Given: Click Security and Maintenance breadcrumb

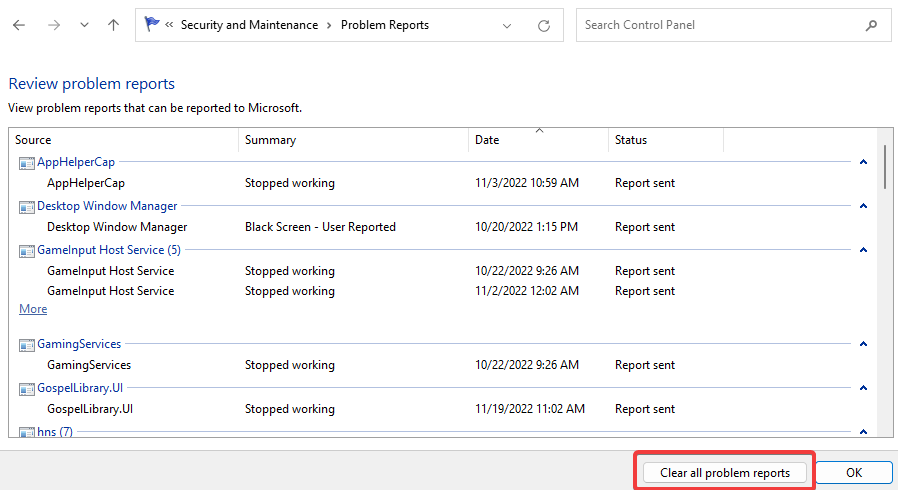Looking at the screenshot, I should click(x=249, y=25).
